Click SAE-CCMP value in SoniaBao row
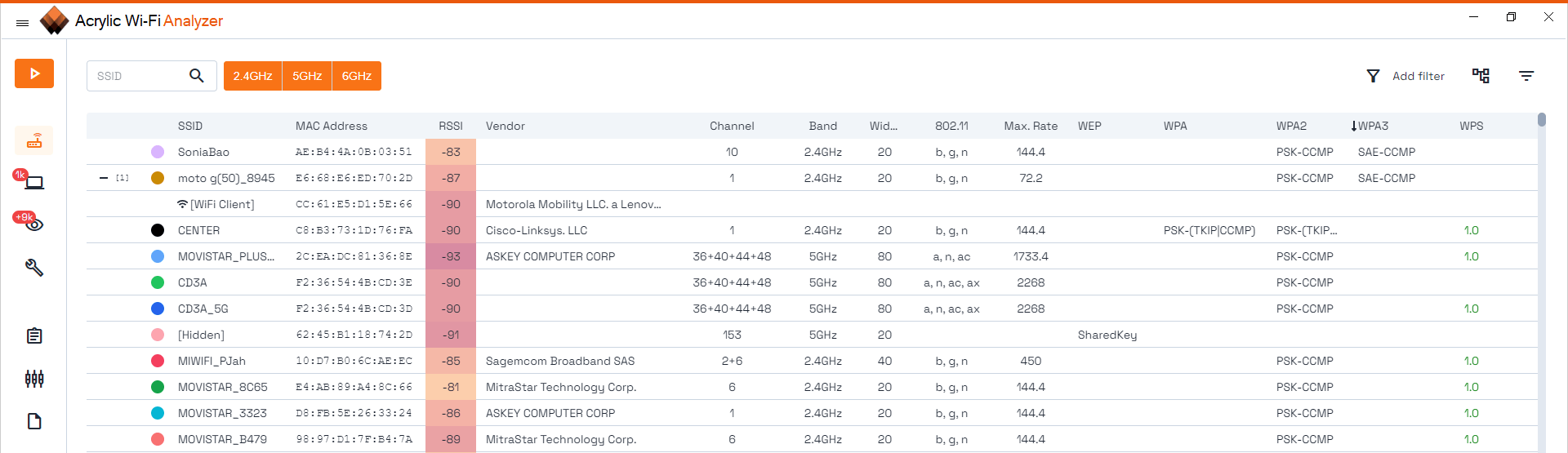 pyautogui.click(x=1387, y=152)
